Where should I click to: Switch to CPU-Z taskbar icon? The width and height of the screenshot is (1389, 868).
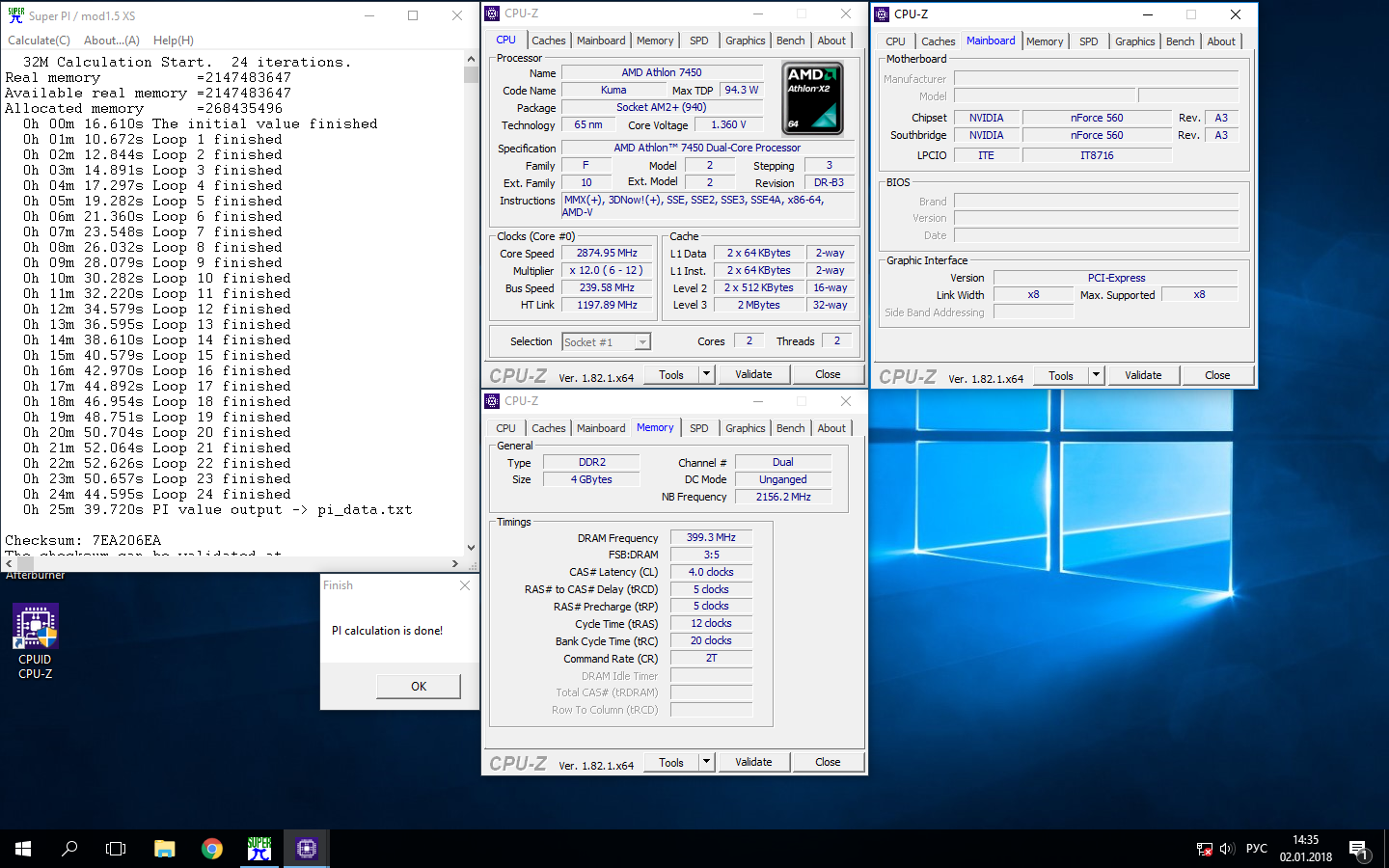[x=307, y=849]
